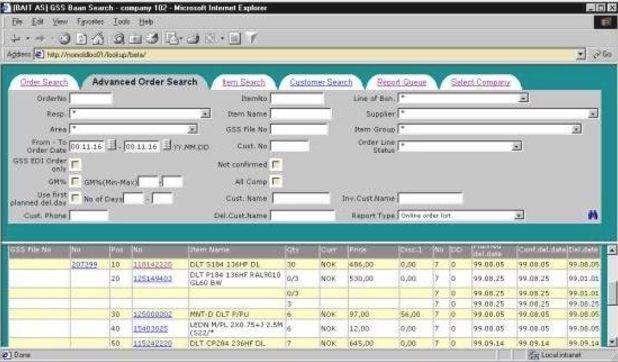The image size is (618, 362).
Task: Refresh the page with the Refresh icon
Action: (82, 38)
